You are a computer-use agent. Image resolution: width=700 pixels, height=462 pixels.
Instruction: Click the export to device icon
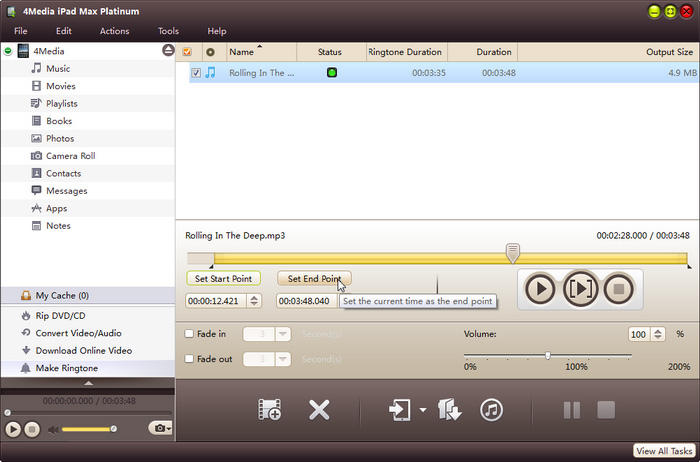pyautogui.click(x=401, y=409)
